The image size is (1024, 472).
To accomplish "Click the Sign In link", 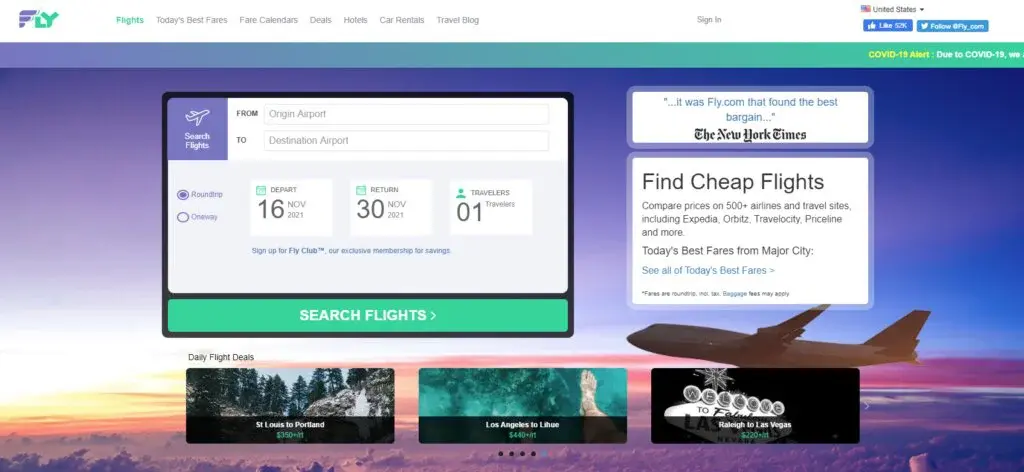I will [709, 20].
